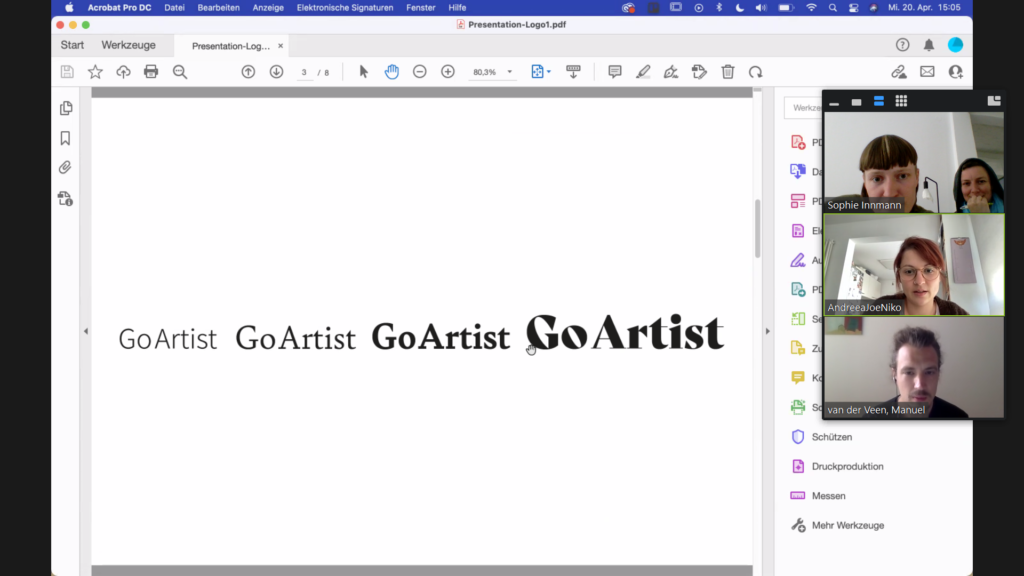The image size is (1024, 576).
Task: Switch video panel to grid view
Action: pos(901,101)
